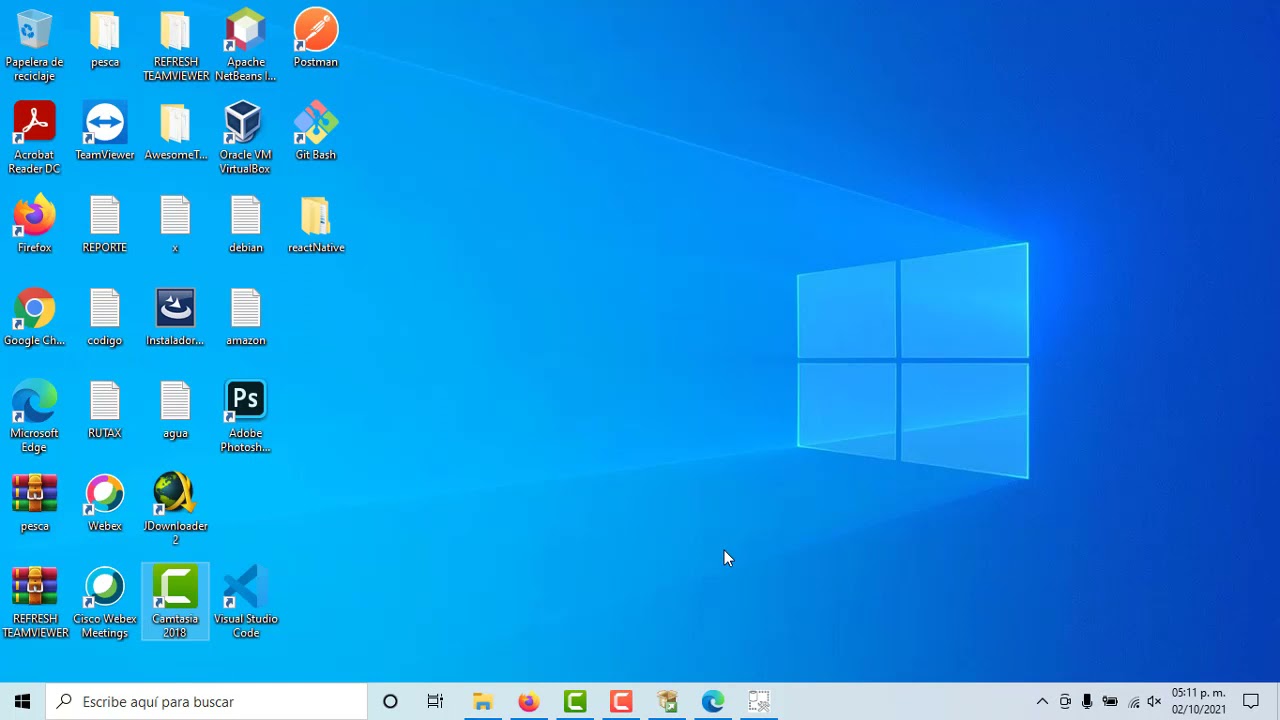This screenshot has width=1280, height=720.
Task: Open the Papelera de reciclaje desktop icon
Action: 34,46
